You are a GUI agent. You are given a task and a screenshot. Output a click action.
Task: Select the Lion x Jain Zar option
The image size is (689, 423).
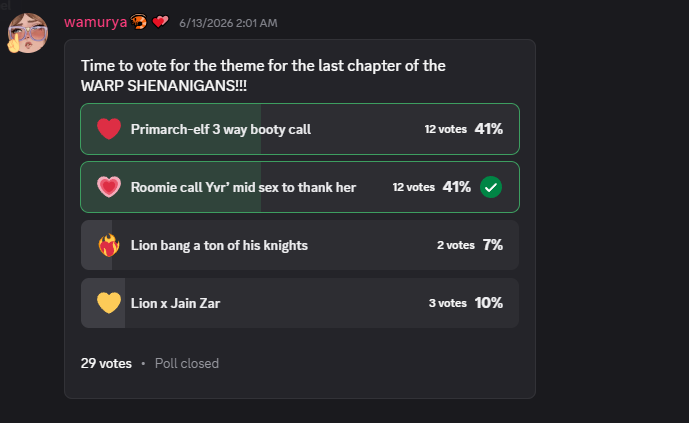tap(300, 303)
